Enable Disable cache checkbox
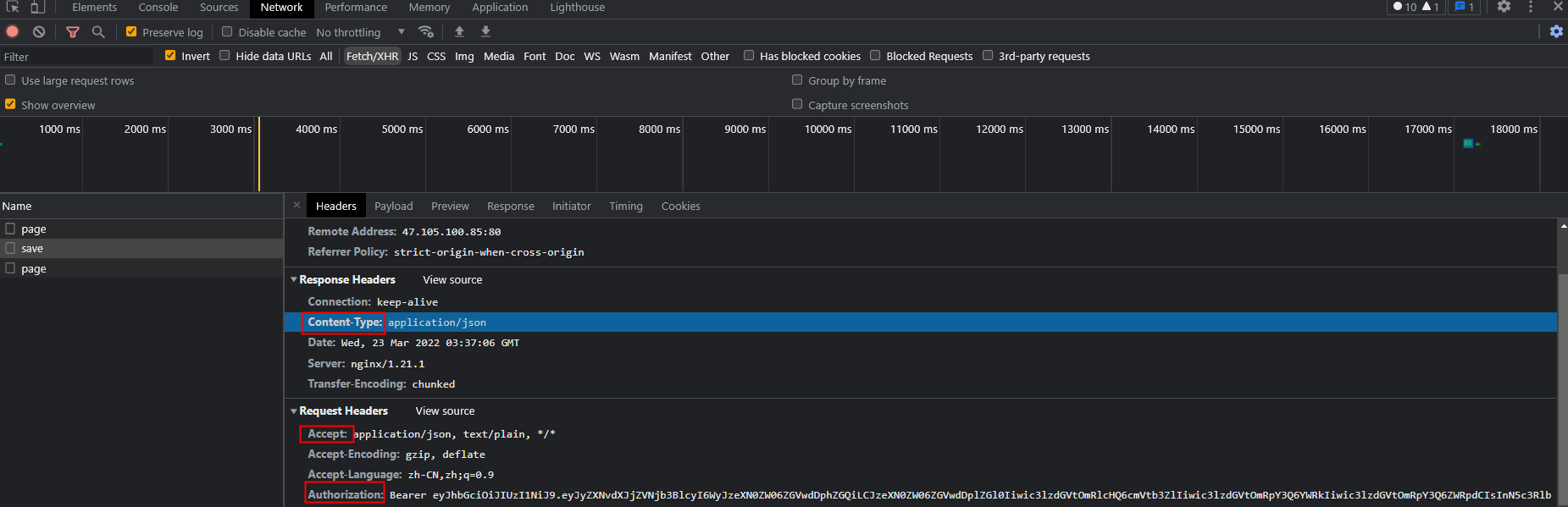Viewport: 1568px width, 507px height. (x=227, y=31)
